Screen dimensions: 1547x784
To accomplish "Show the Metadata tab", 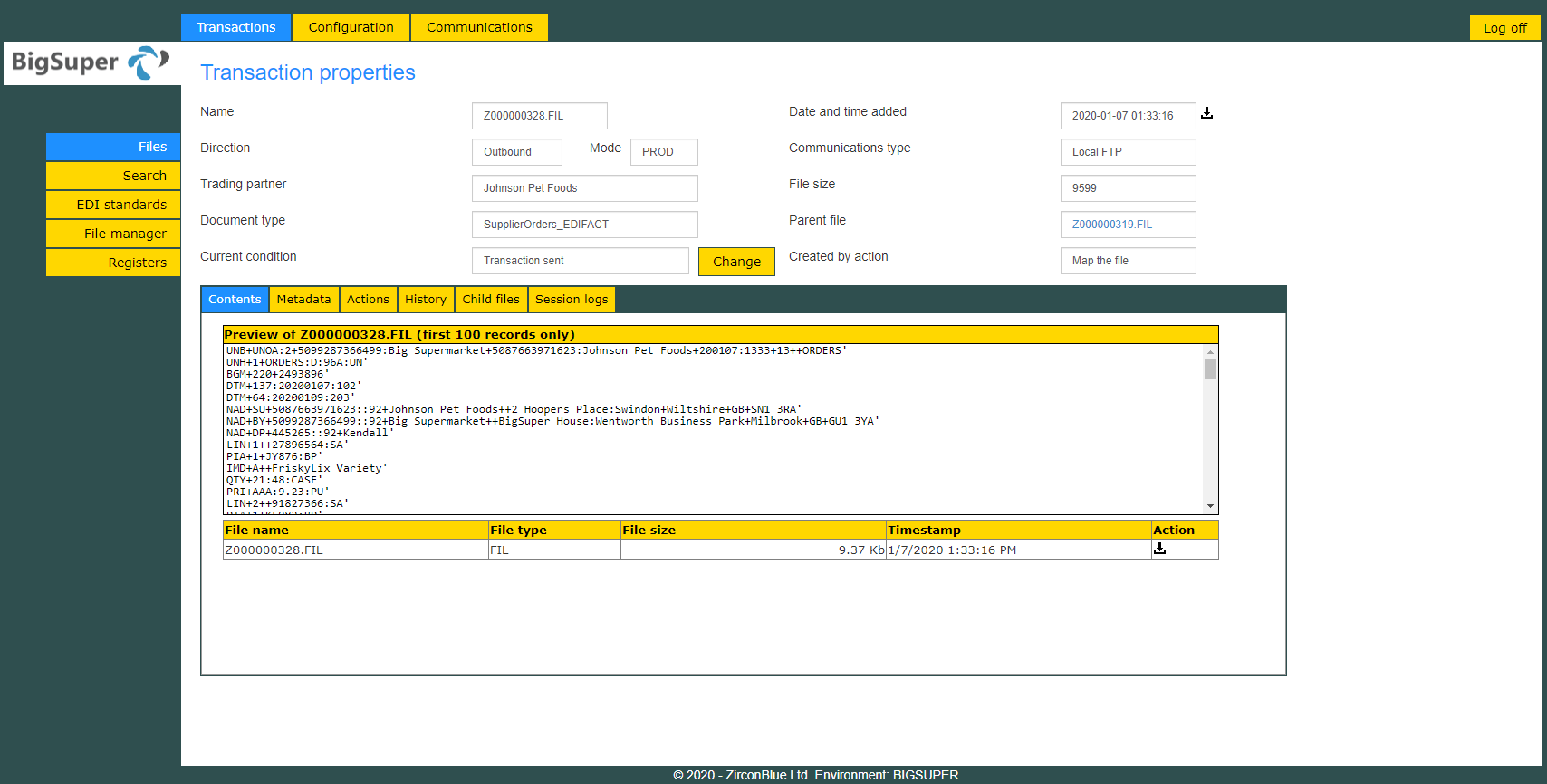I will pos(303,300).
